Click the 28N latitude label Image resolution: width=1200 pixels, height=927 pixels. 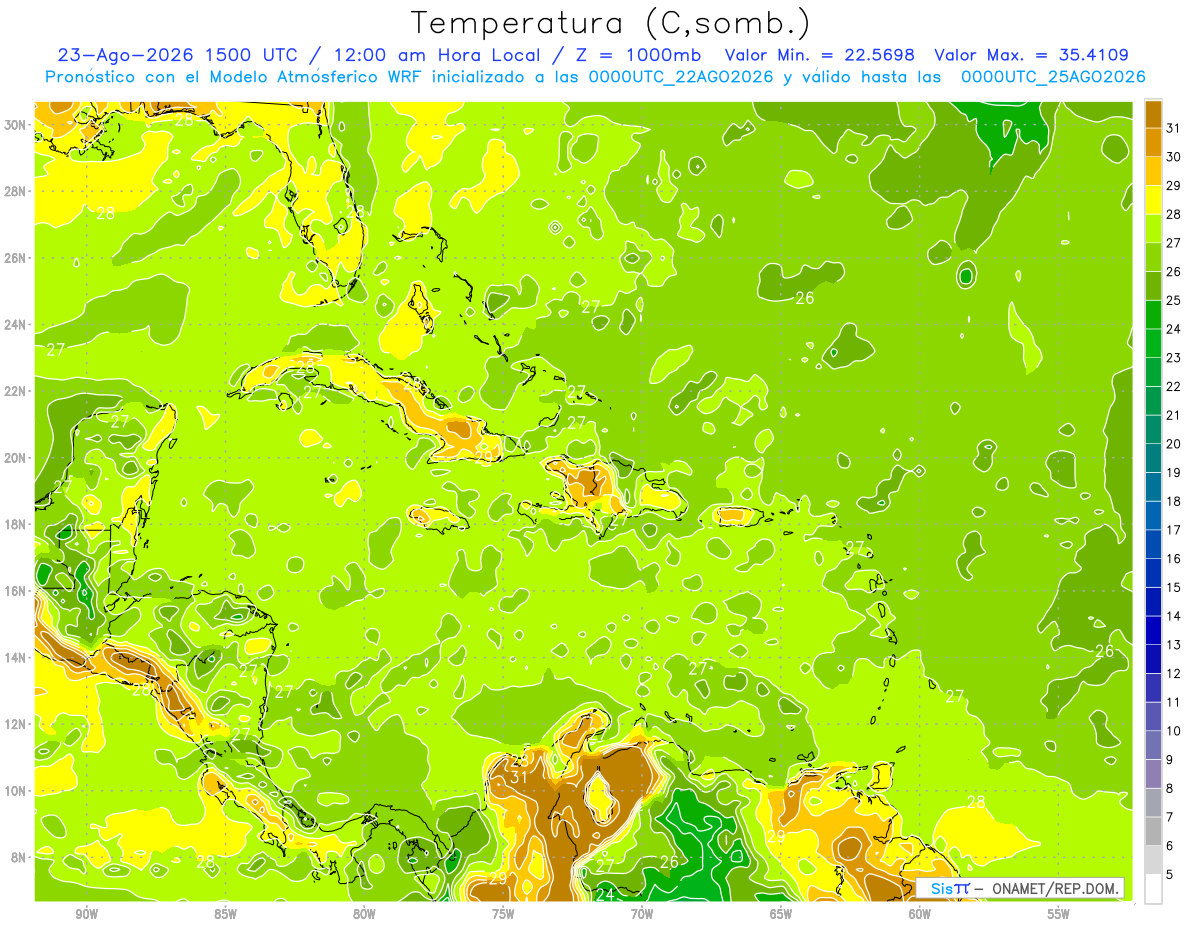pyautogui.click(x=16, y=191)
